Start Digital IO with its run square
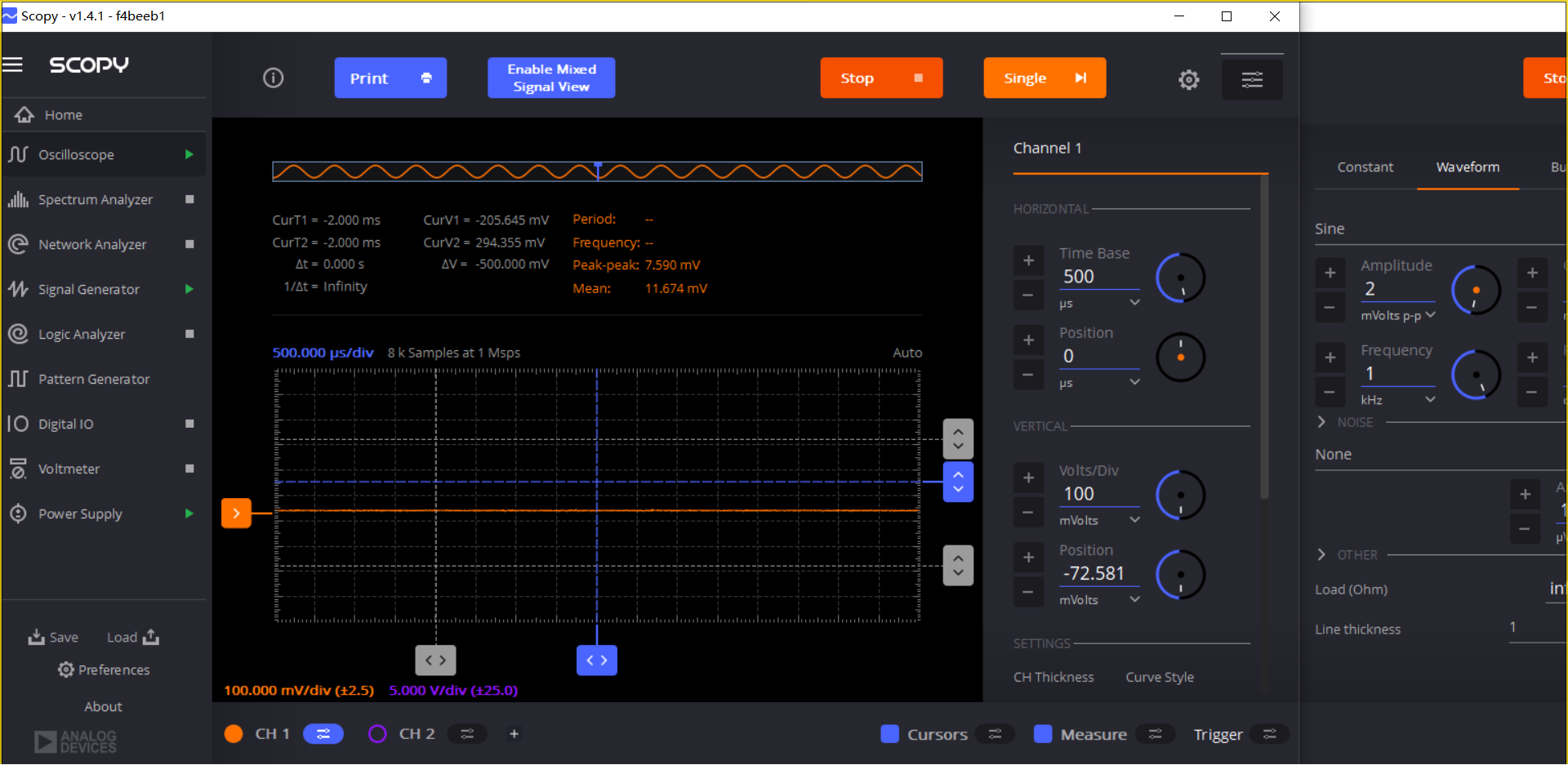 [189, 424]
